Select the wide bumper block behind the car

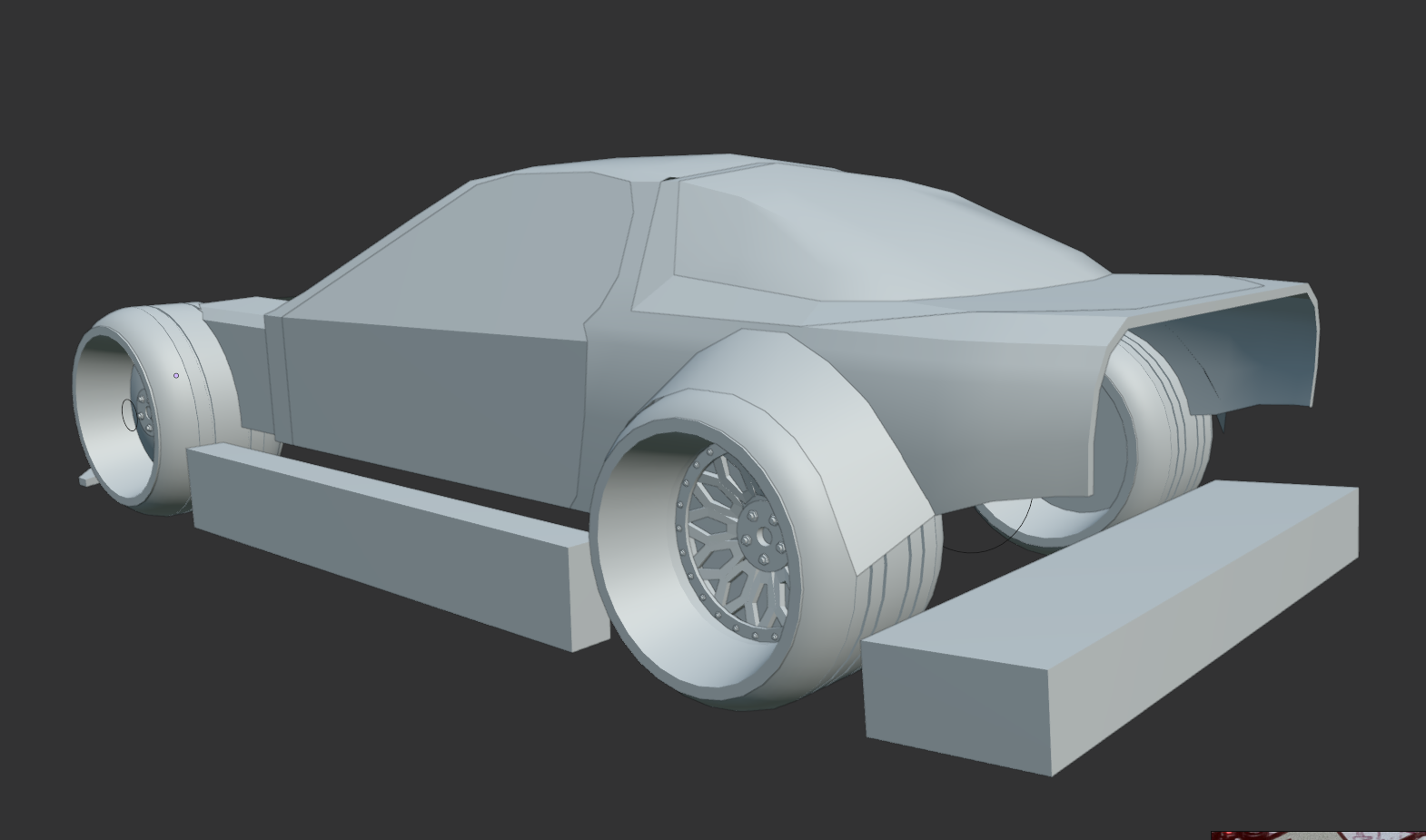[1110, 629]
